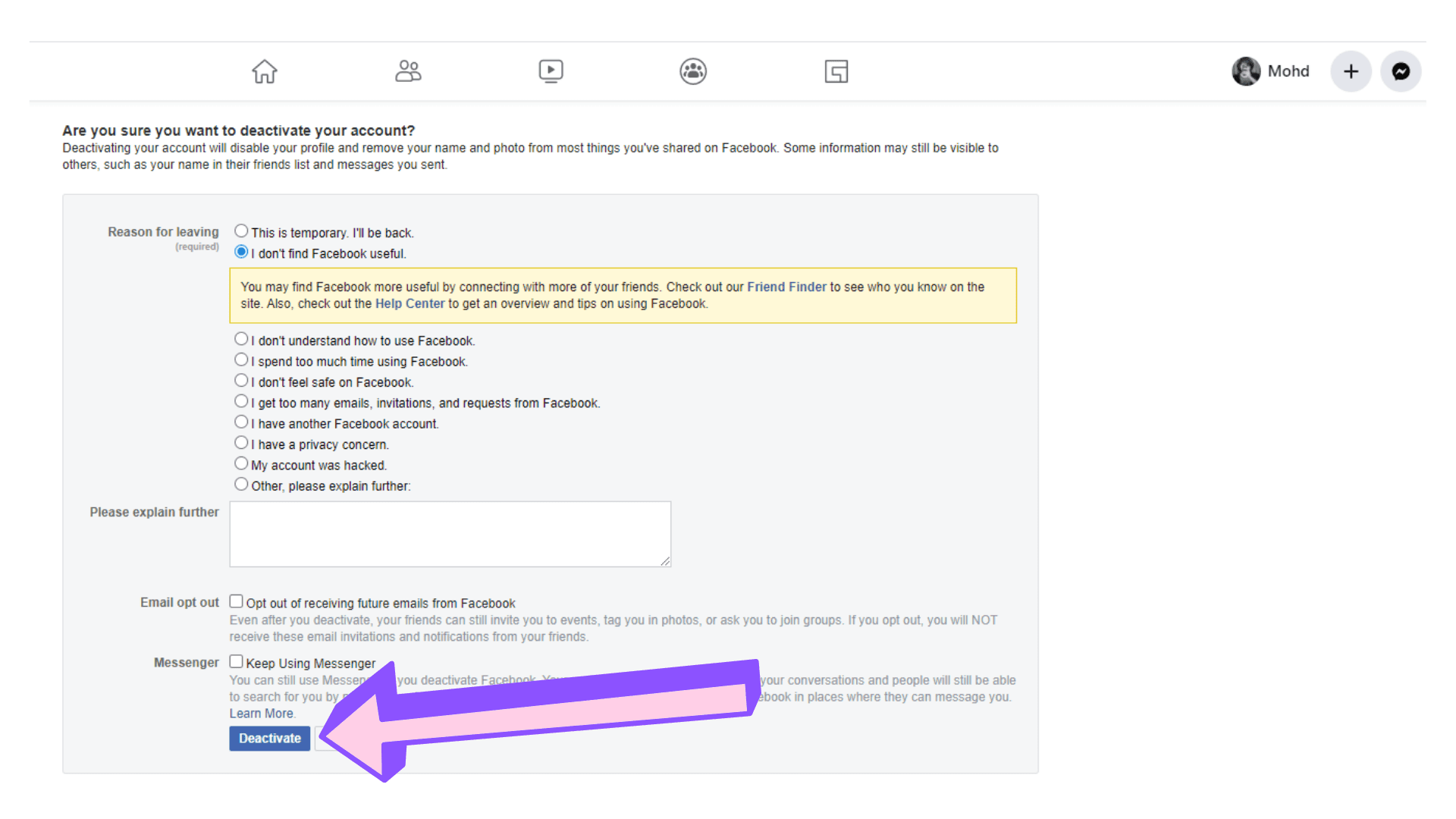This screenshot has width=1456, height=819.
Task: Click the "Email opt out" label
Action: coord(180,602)
